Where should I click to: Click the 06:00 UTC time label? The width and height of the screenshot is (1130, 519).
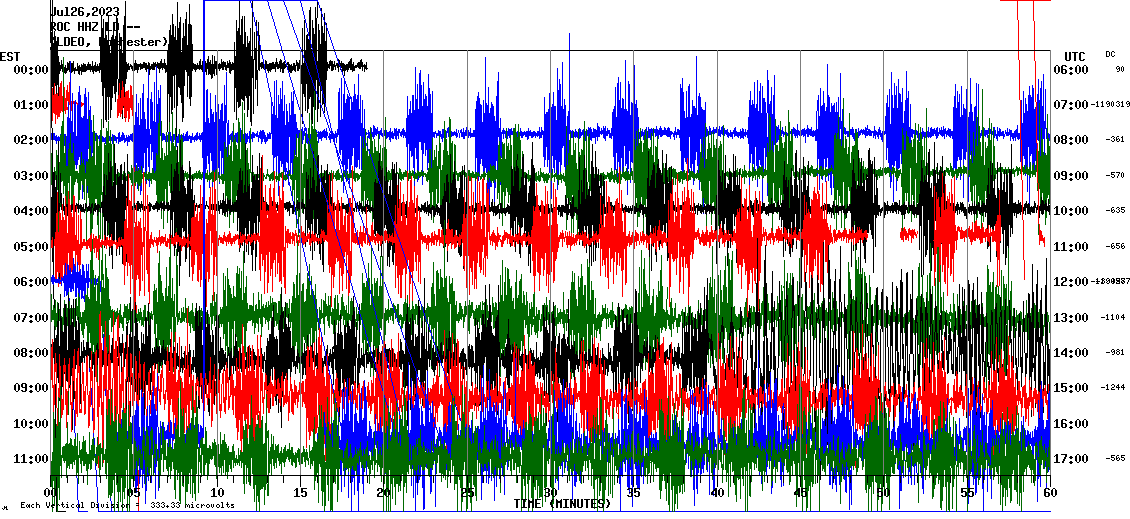(x=1072, y=70)
